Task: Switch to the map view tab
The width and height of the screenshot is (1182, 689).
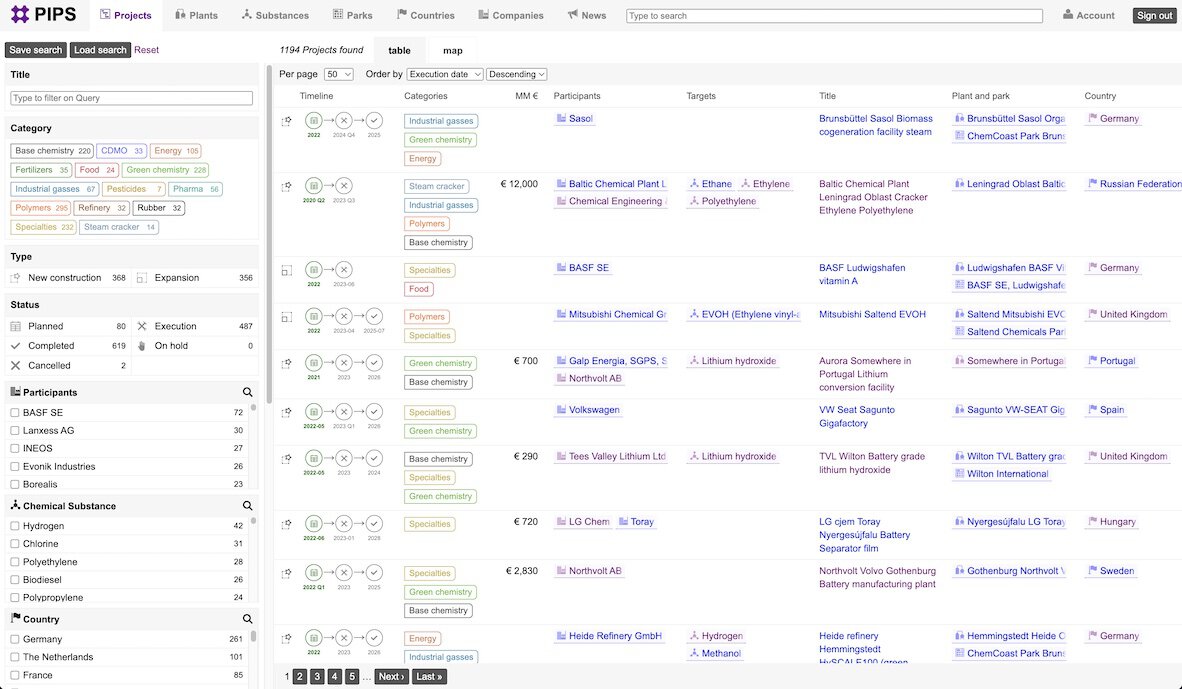Action: point(452,51)
